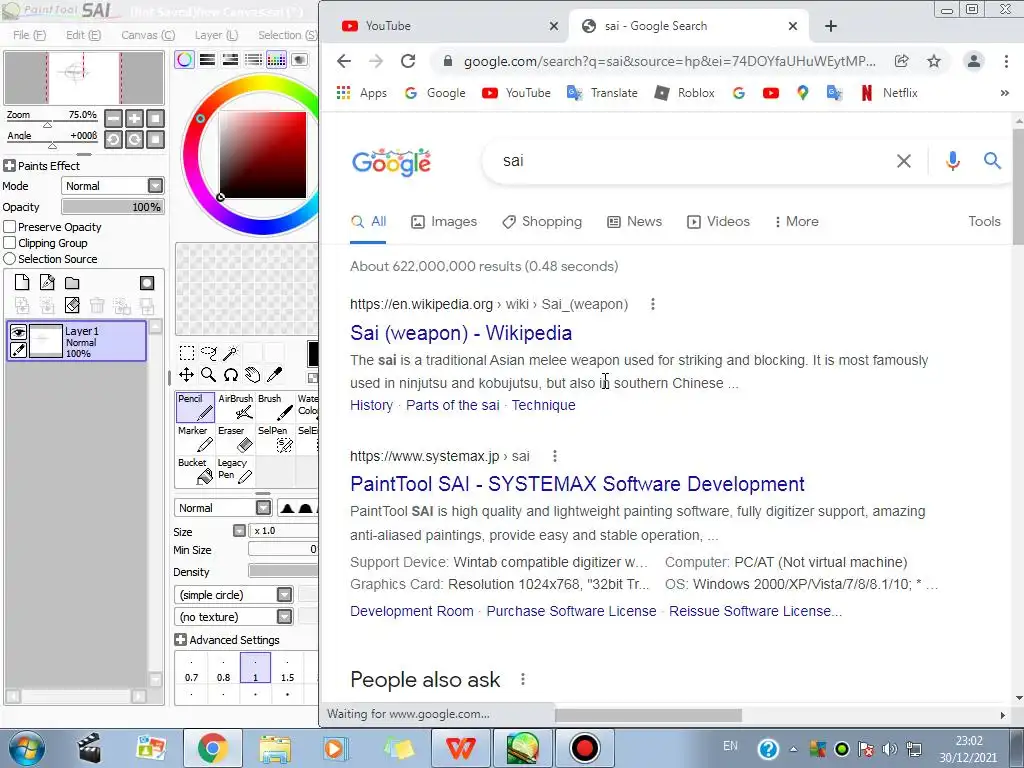1024x768 pixels.
Task: Create a new linework layer
Action: (47, 283)
